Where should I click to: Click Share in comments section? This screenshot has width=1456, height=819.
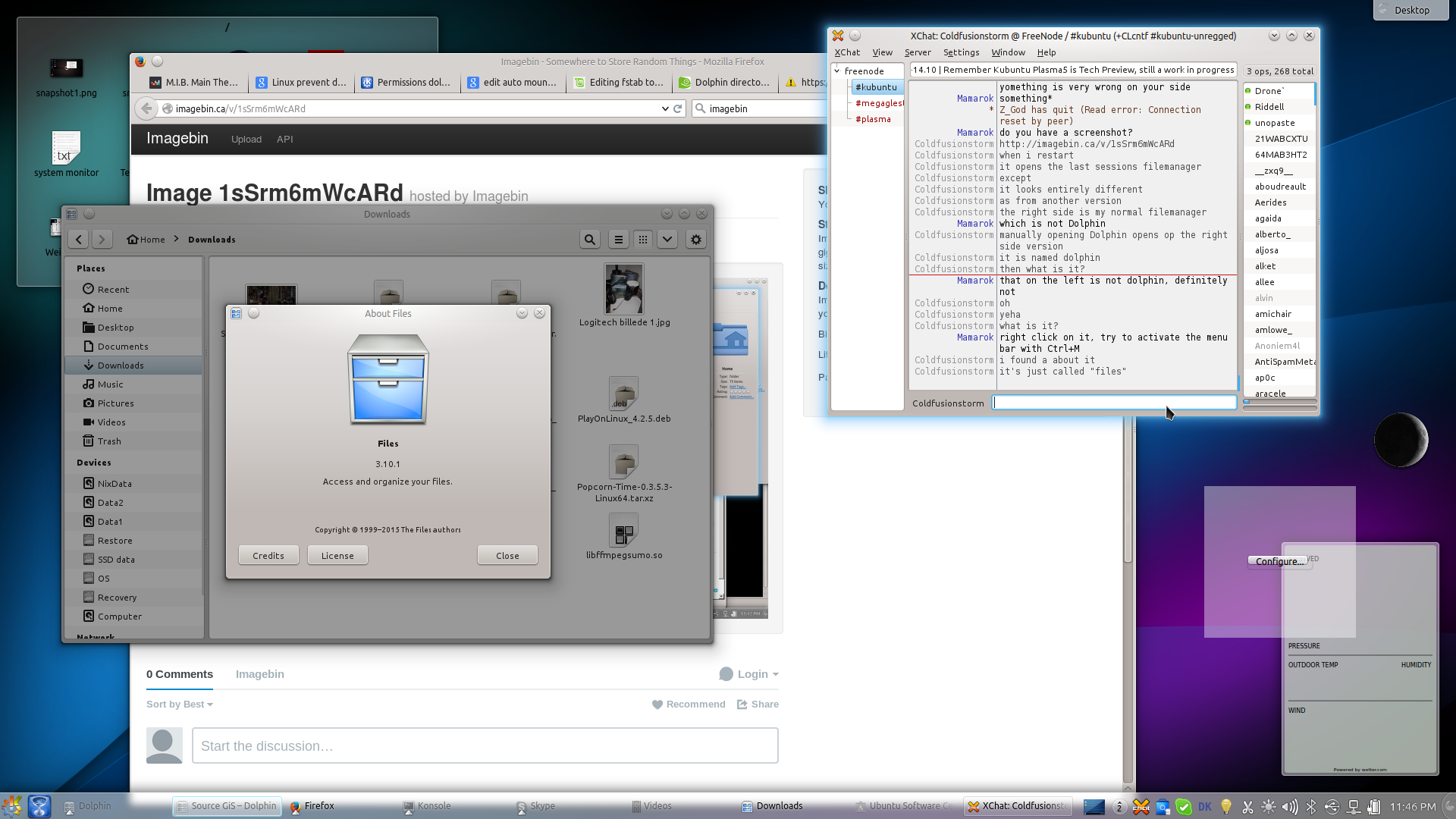(758, 704)
